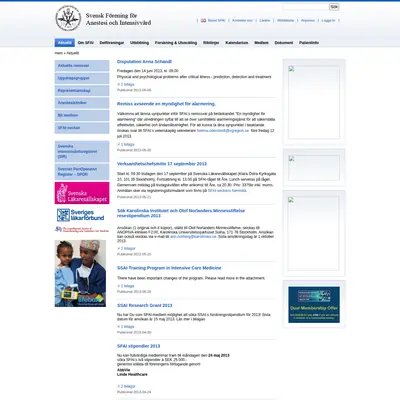Click the site title Svensk Förening för Anestesi
Image resolution: width=400 pixels, height=400 pixels.
(x=118, y=19)
